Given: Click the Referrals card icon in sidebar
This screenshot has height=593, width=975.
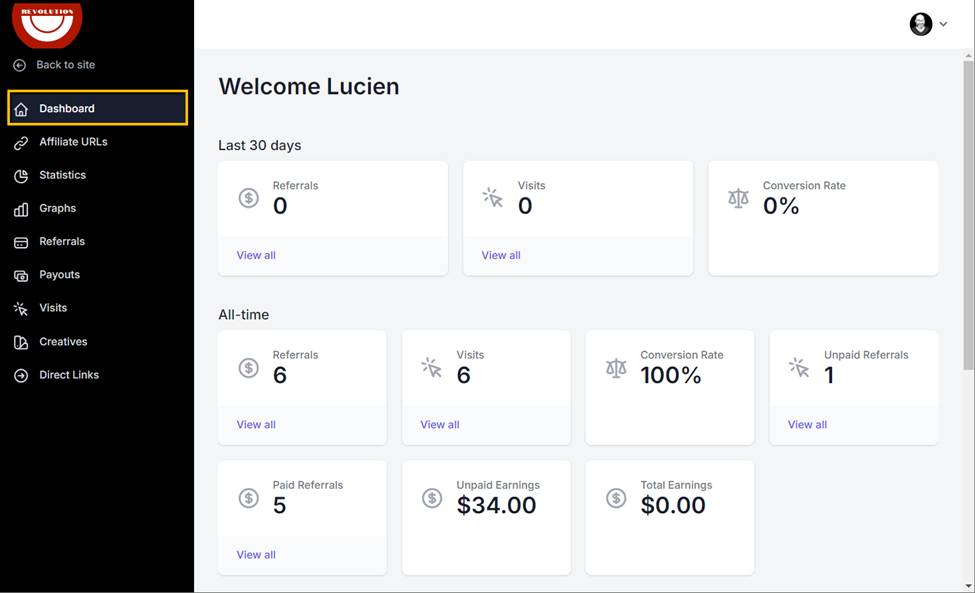Looking at the screenshot, I should (21, 242).
